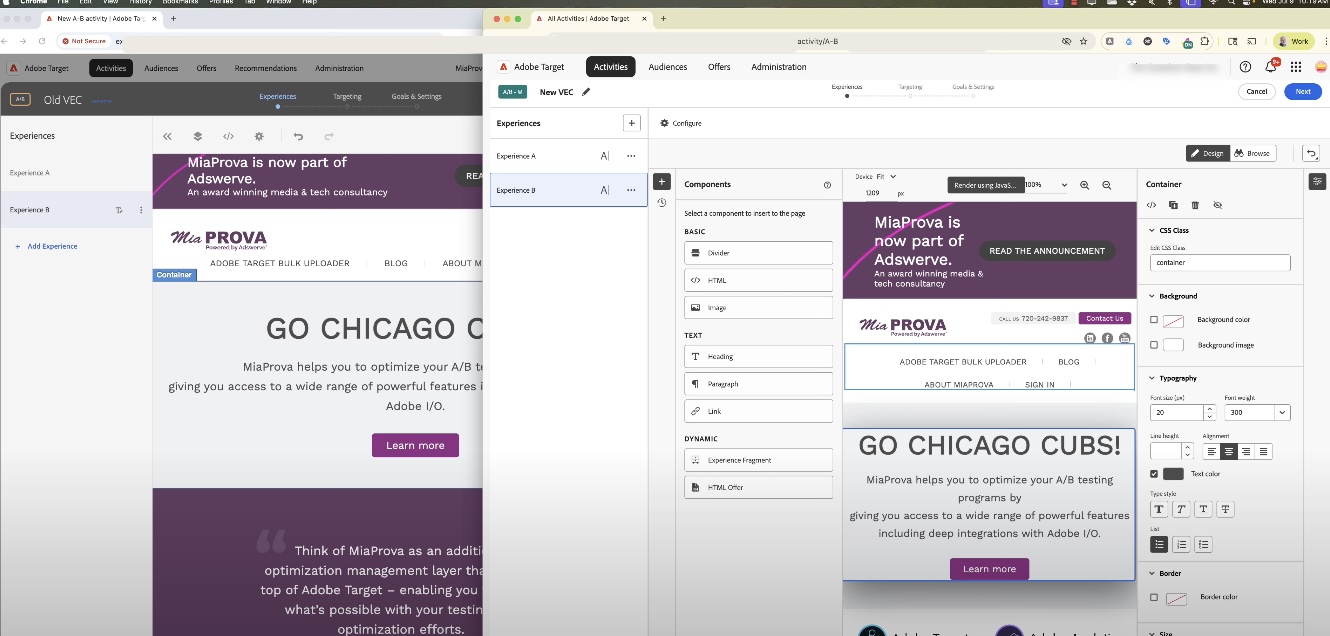Image resolution: width=1330 pixels, height=636 pixels.
Task: Collapse the Typography section
Action: 1152,378
